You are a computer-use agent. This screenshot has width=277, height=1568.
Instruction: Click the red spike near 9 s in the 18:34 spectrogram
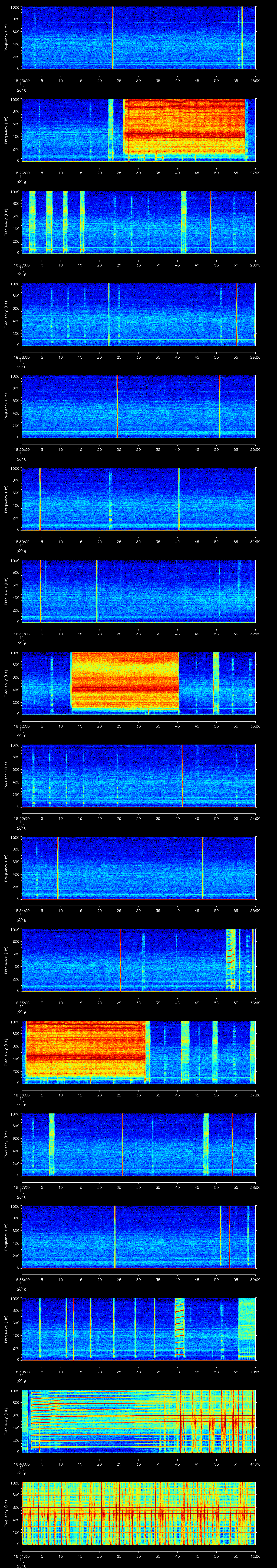click(x=58, y=868)
